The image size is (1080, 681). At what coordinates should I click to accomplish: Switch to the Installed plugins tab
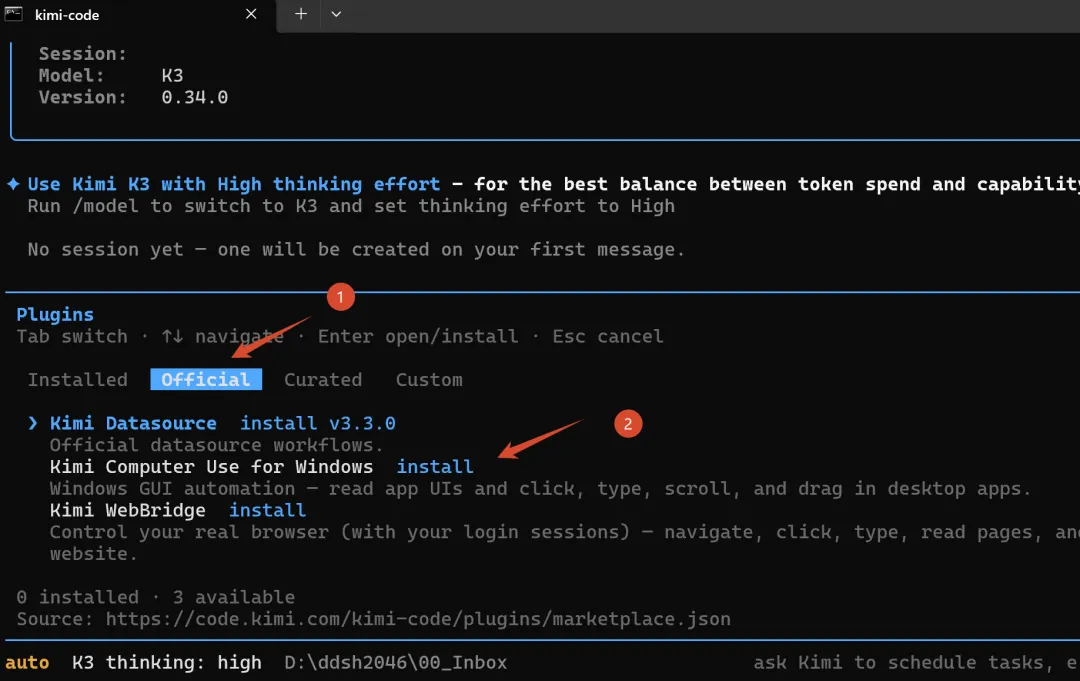78,379
